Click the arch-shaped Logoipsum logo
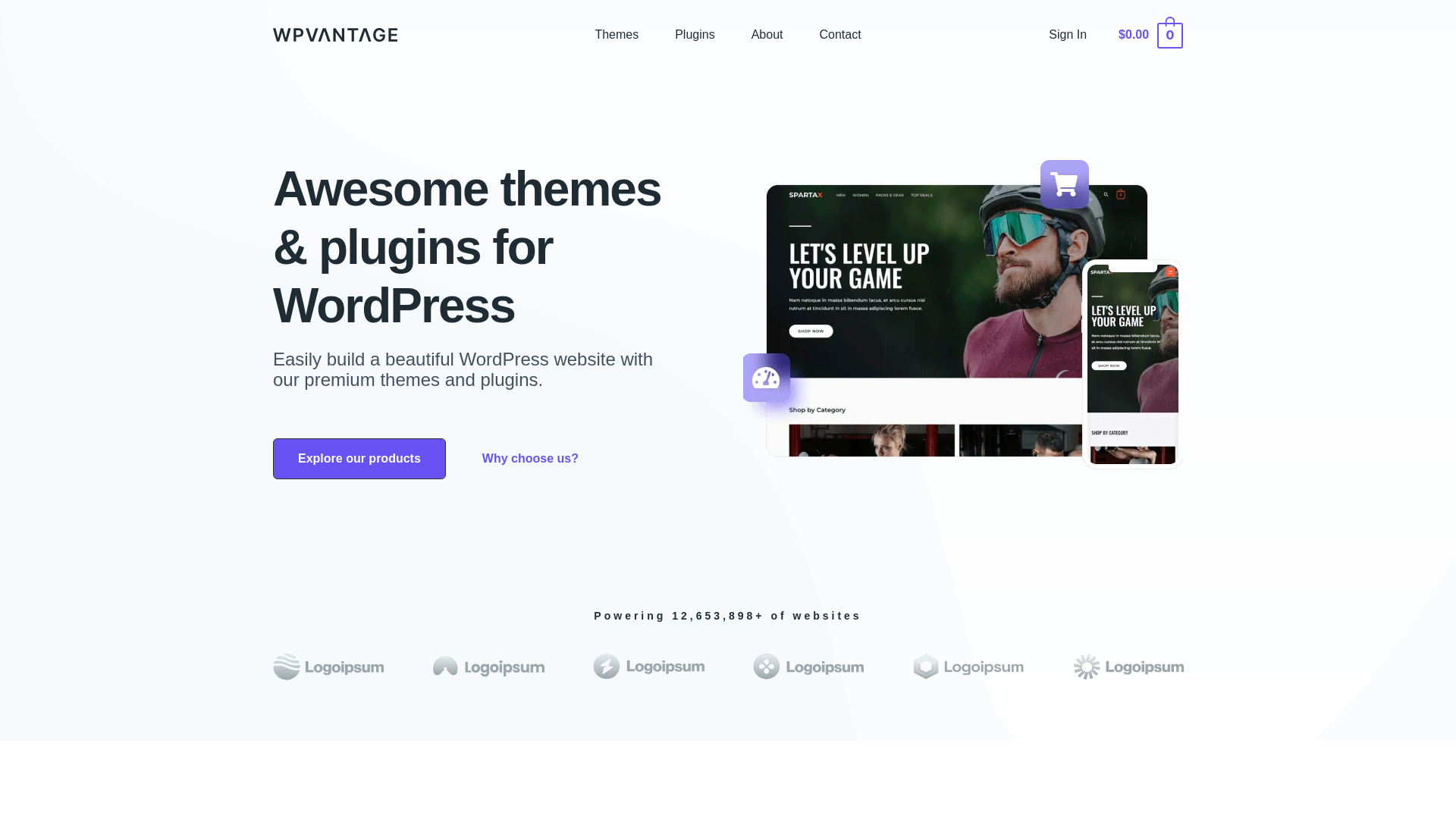This screenshot has height=819, width=1456. tap(488, 667)
